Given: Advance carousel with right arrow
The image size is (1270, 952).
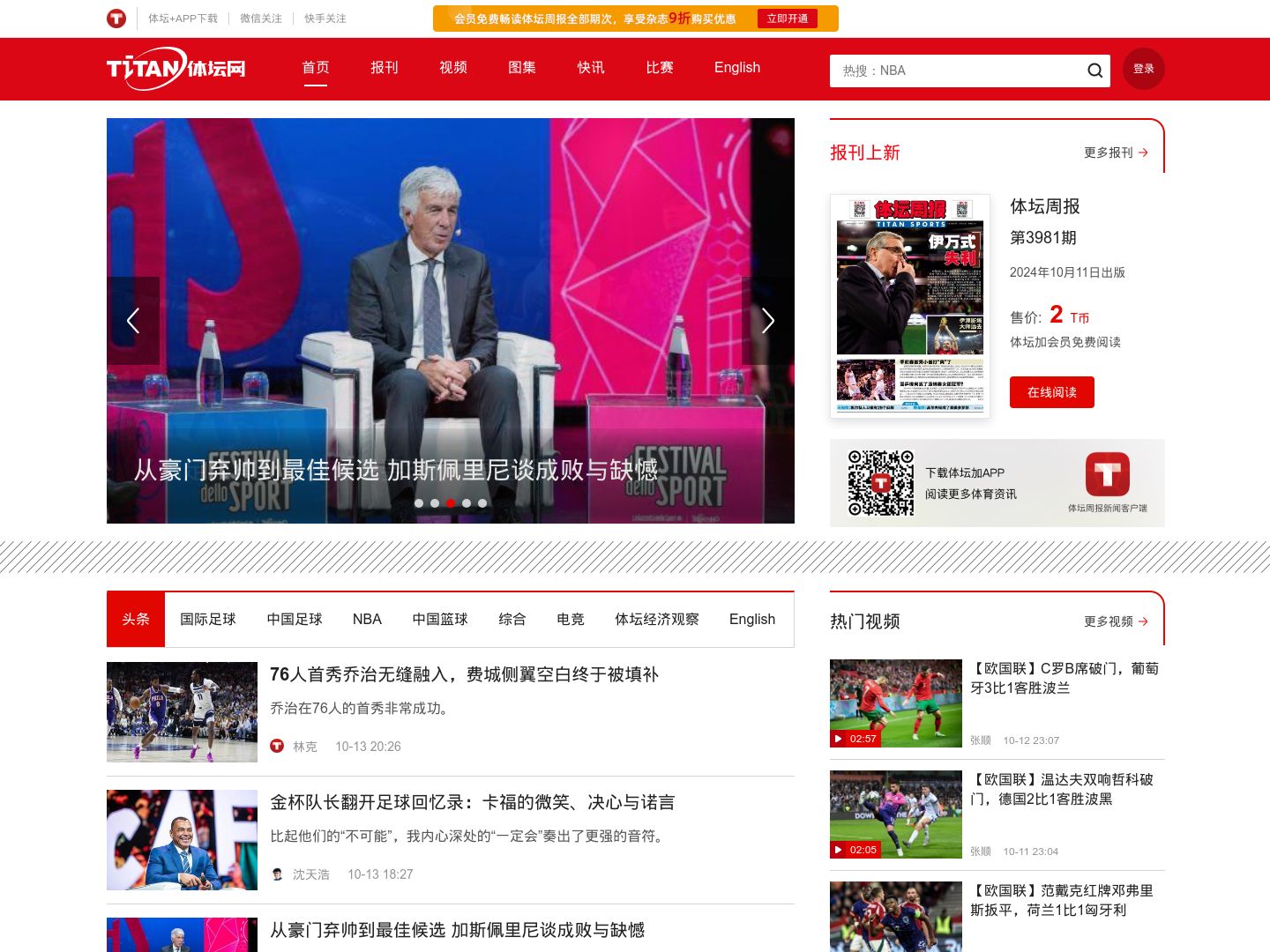Looking at the screenshot, I should pyautogui.click(x=768, y=321).
